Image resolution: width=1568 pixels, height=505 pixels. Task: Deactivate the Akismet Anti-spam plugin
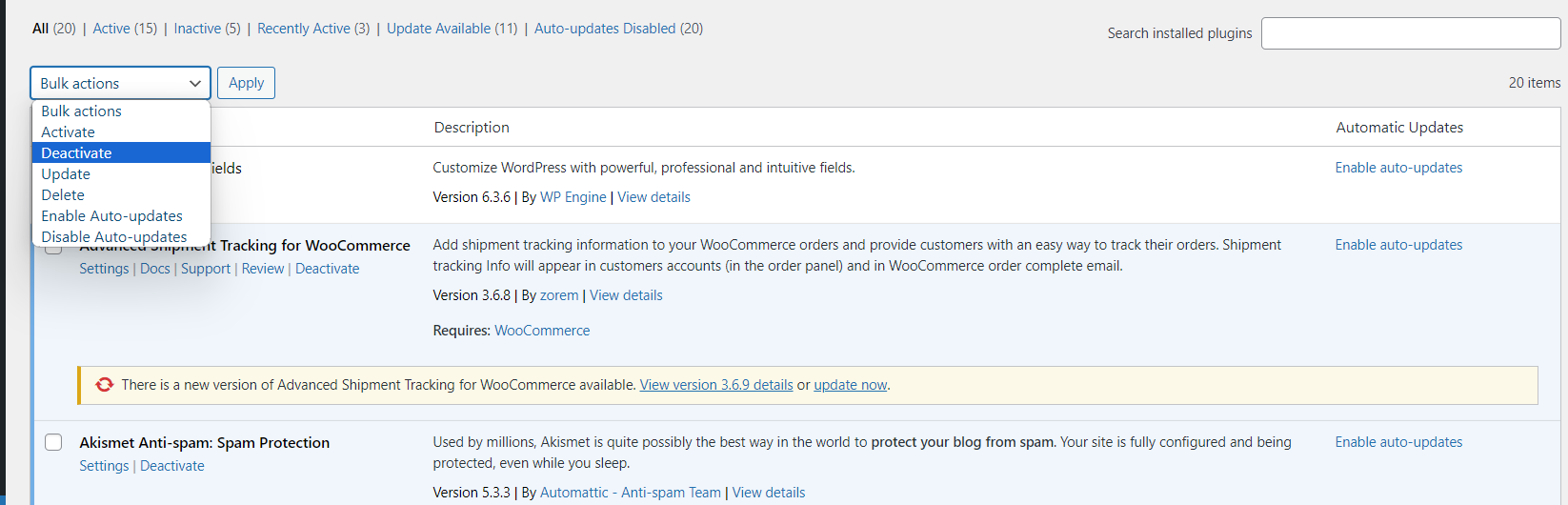[172, 466]
